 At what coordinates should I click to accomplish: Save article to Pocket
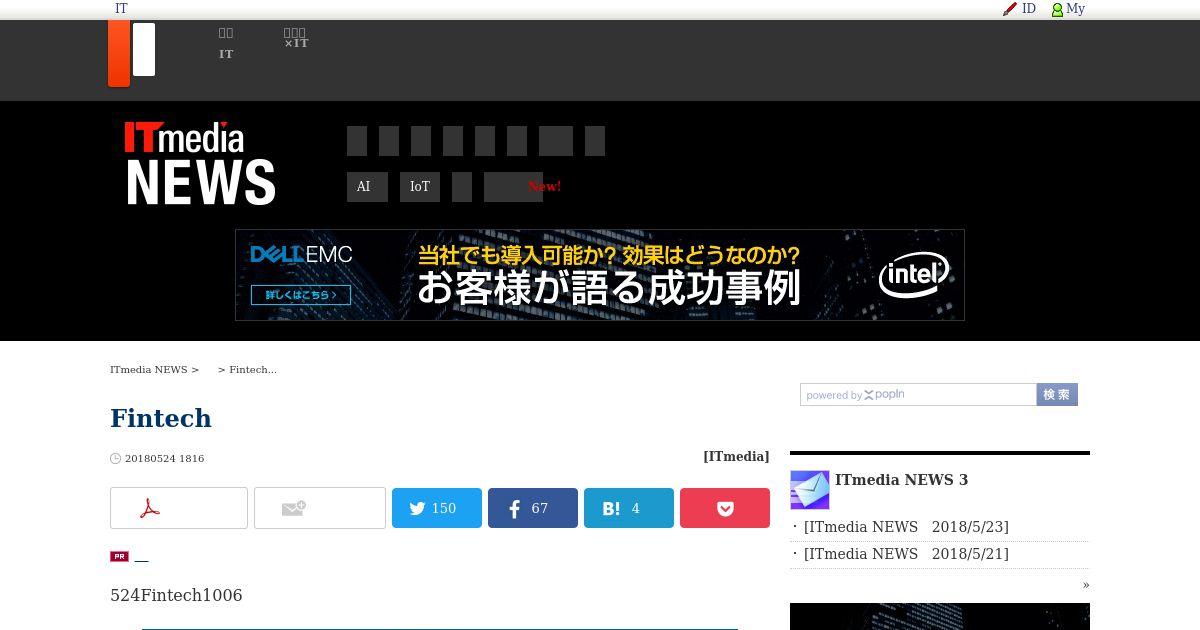pos(725,508)
